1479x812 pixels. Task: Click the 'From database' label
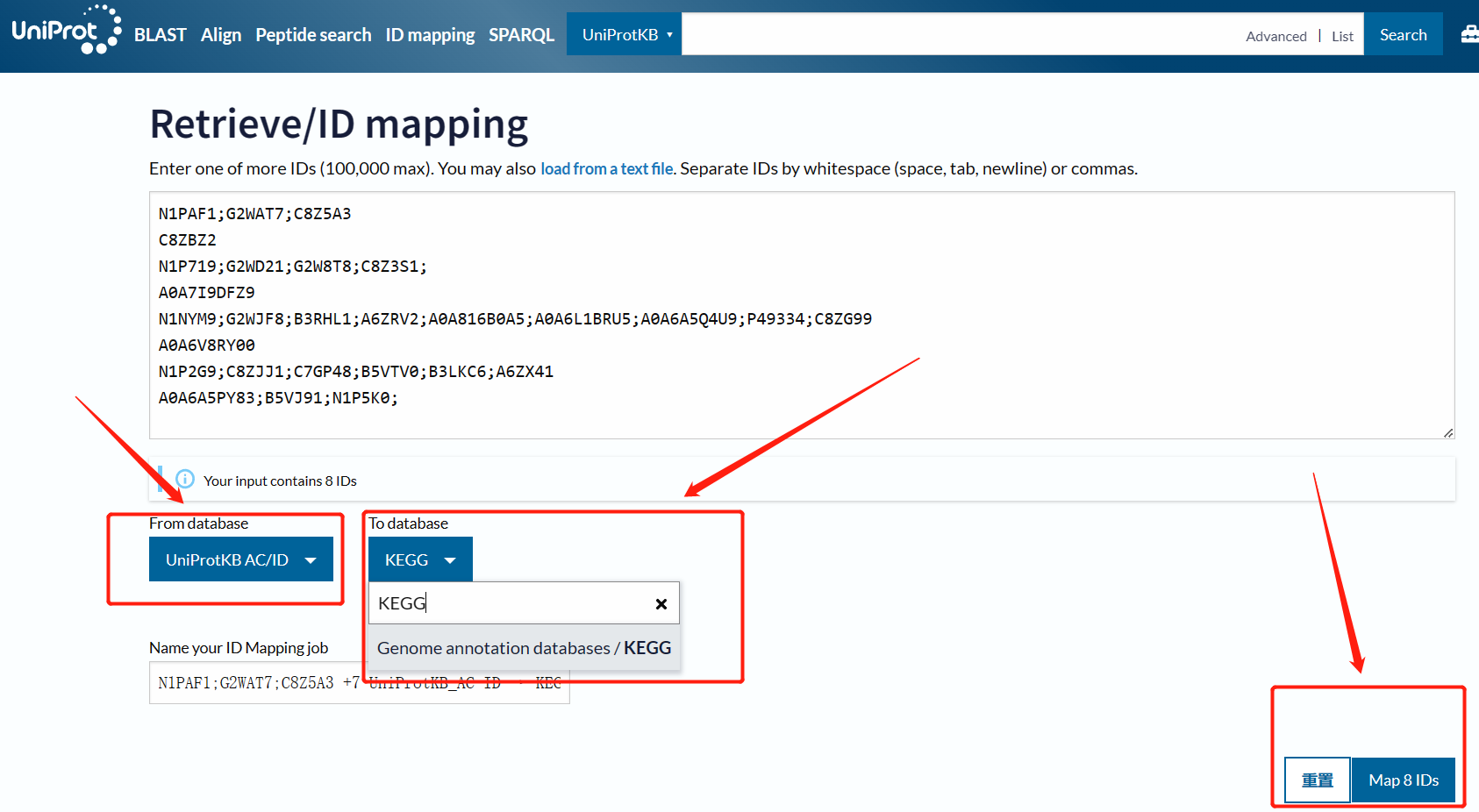coord(198,524)
